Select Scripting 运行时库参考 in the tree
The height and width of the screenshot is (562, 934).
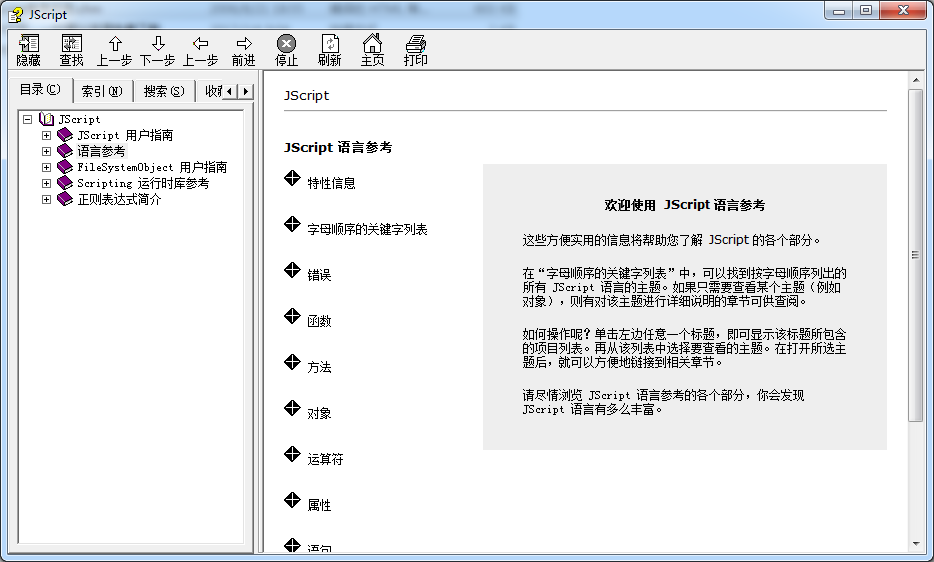pos(143,184)
